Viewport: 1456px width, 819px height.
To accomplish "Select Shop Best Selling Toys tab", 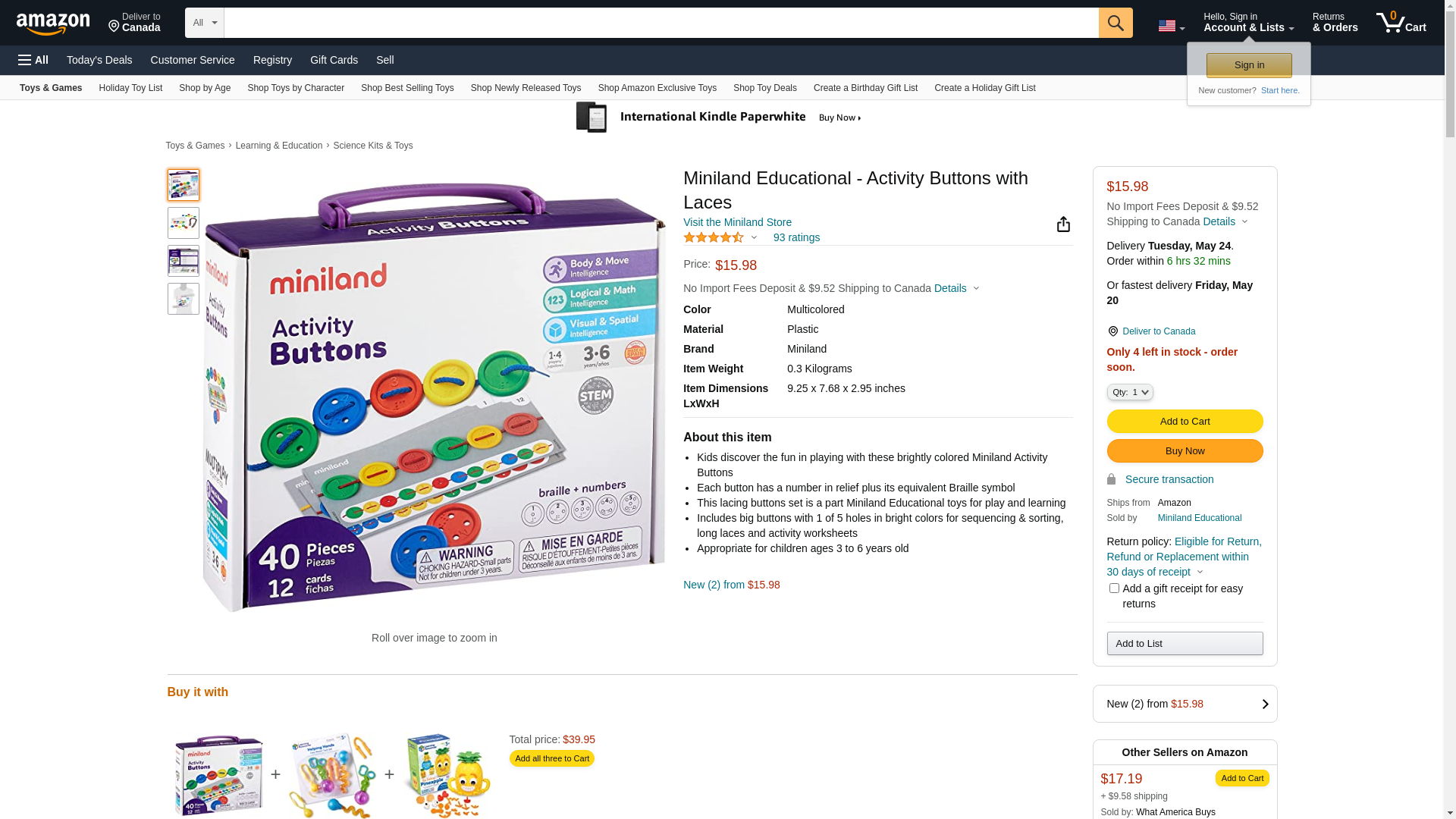I will [407, 88].
